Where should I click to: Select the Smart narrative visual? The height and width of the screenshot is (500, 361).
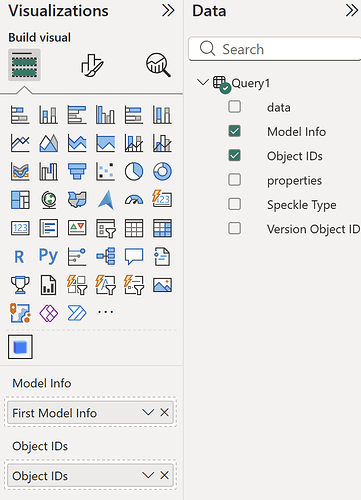click(x=162, y=257)
